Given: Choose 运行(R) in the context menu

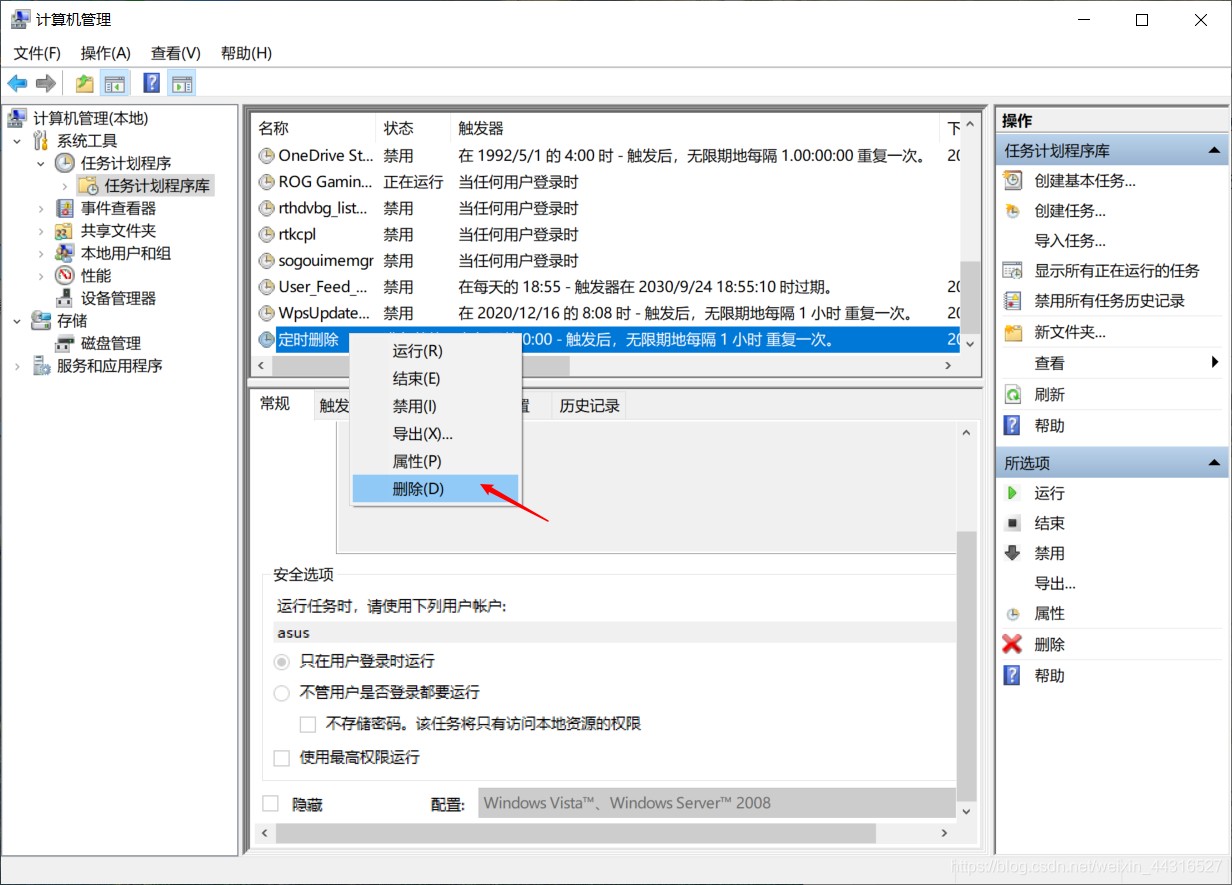Looking at the screenshot, I should click(435, 351).
